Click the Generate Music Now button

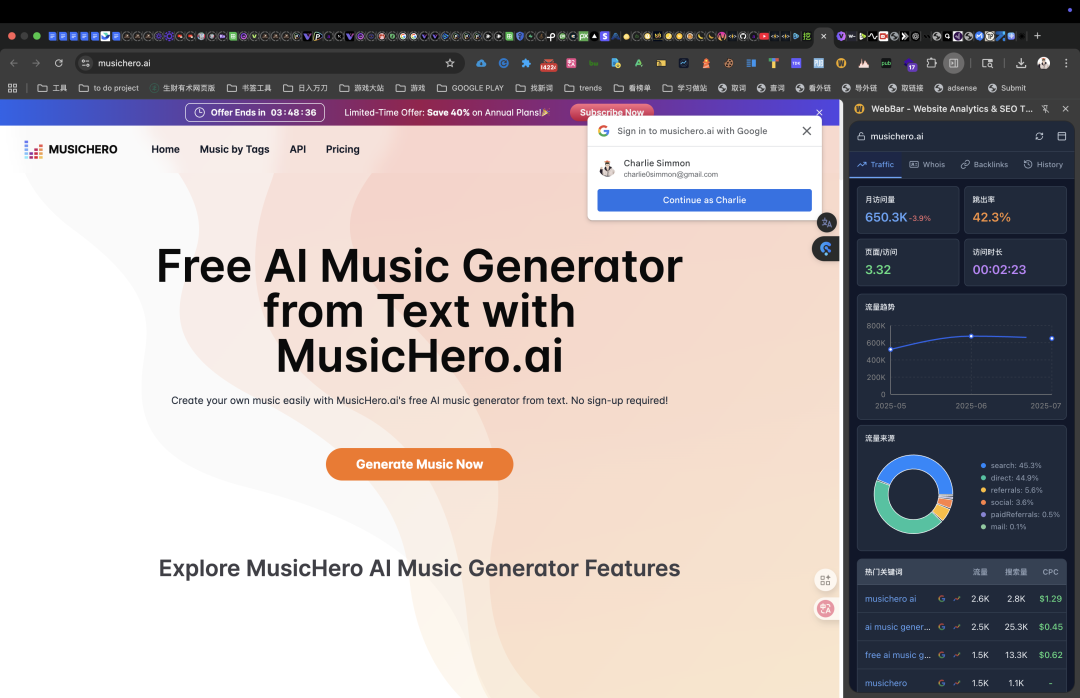pyautogui.click(x=419, y=464)
